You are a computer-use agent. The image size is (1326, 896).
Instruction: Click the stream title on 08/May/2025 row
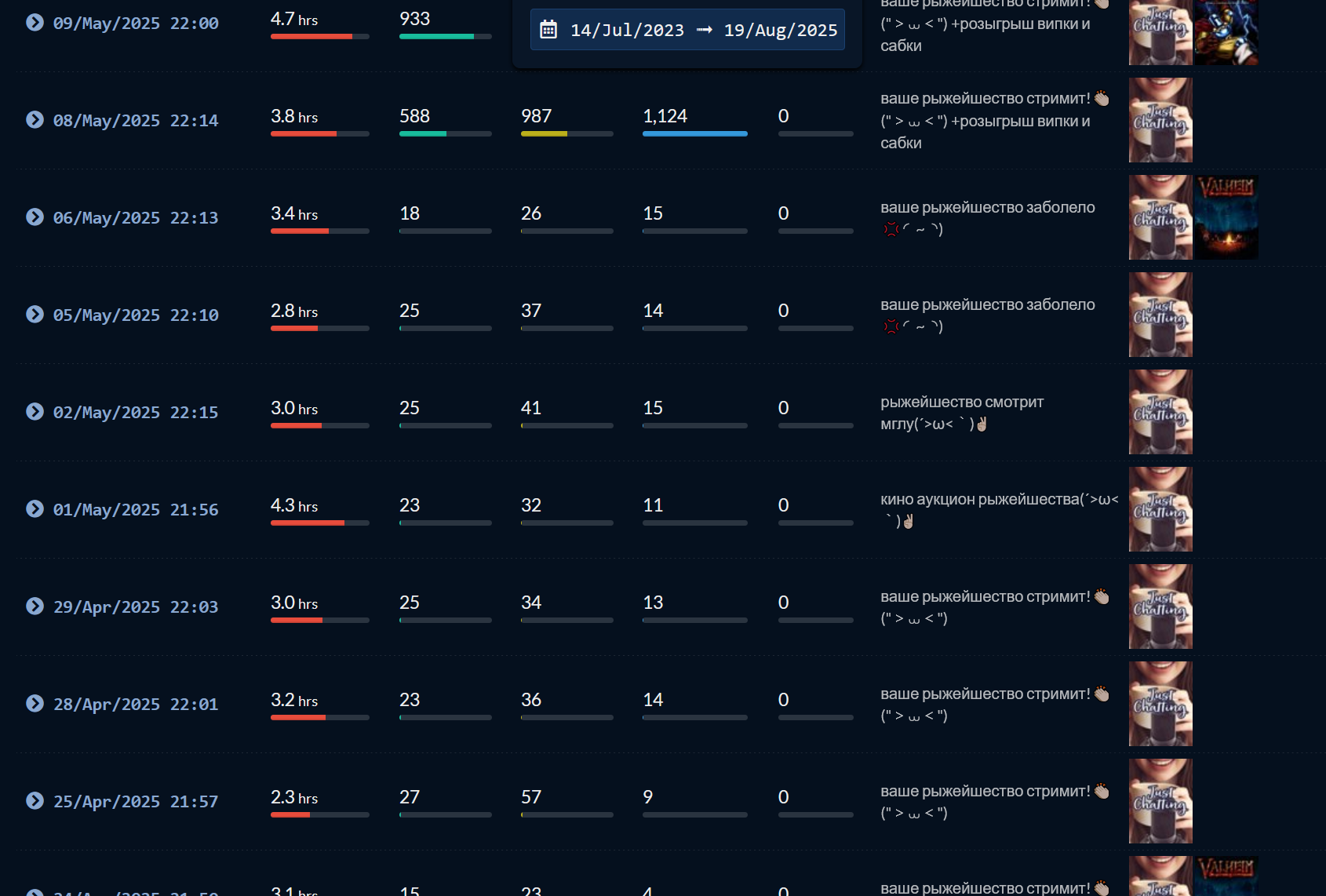995,121
